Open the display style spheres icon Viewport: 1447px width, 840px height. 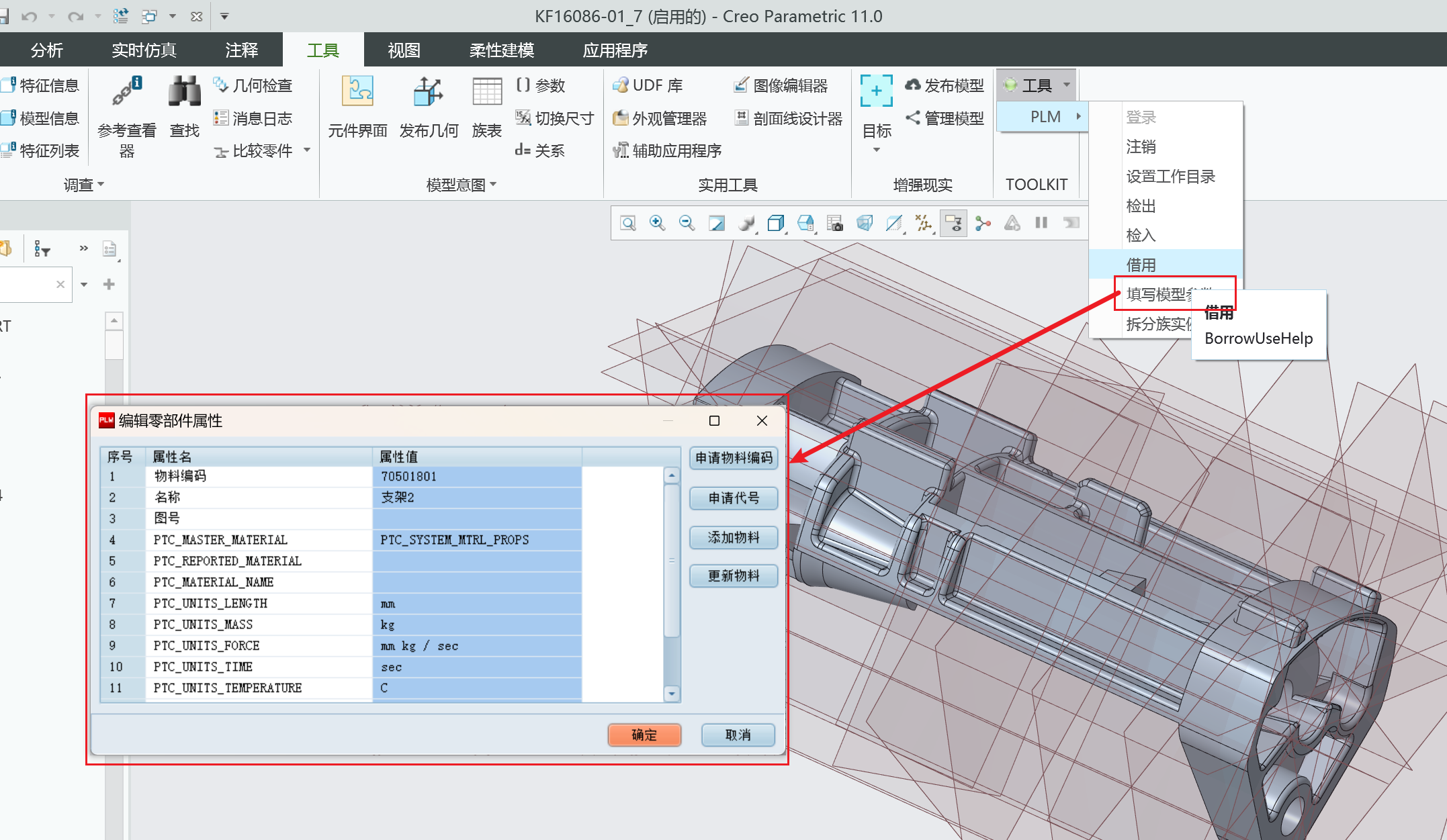(746, 223)
